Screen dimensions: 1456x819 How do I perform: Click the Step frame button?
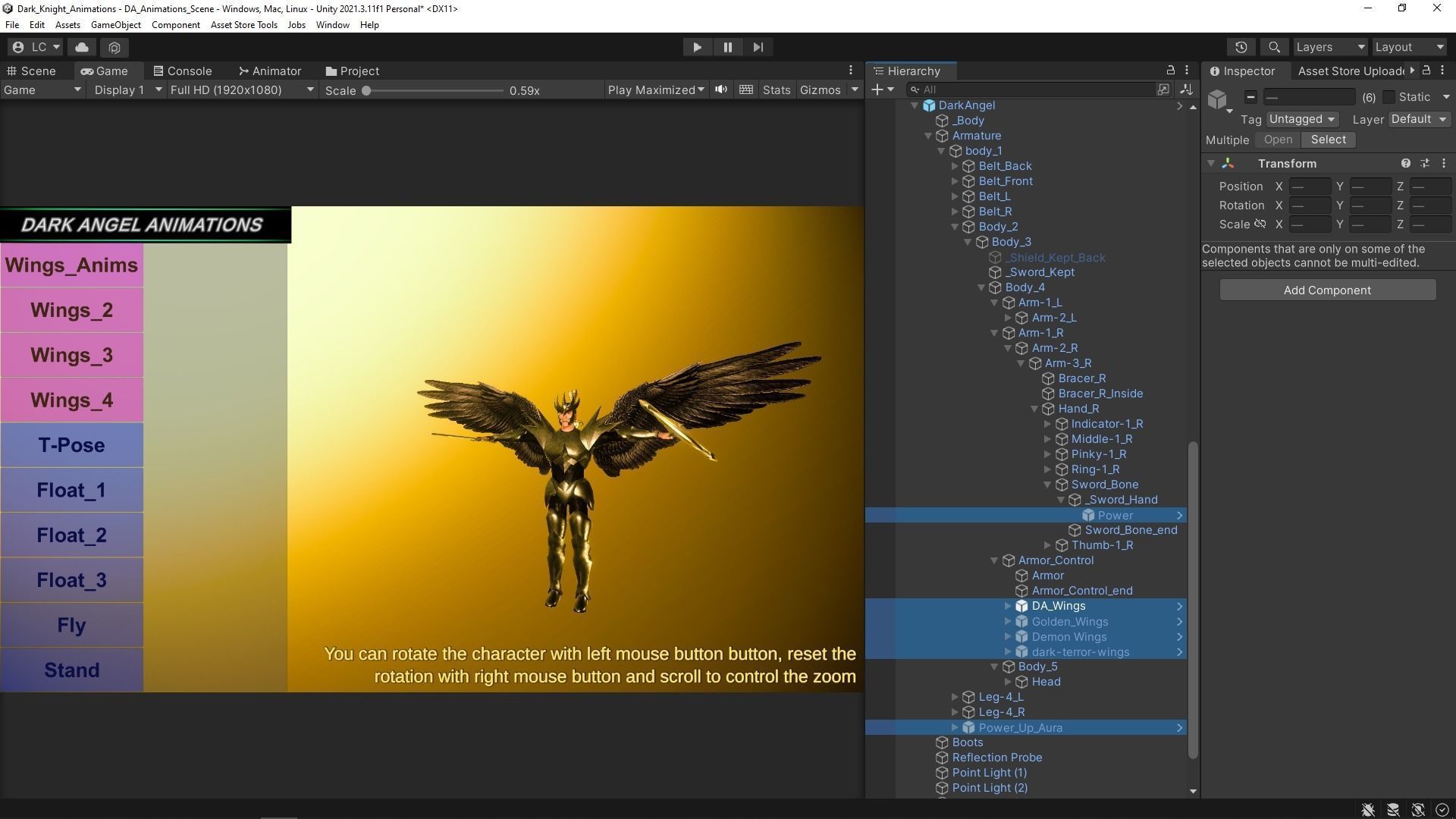click(x=758, y=47)
